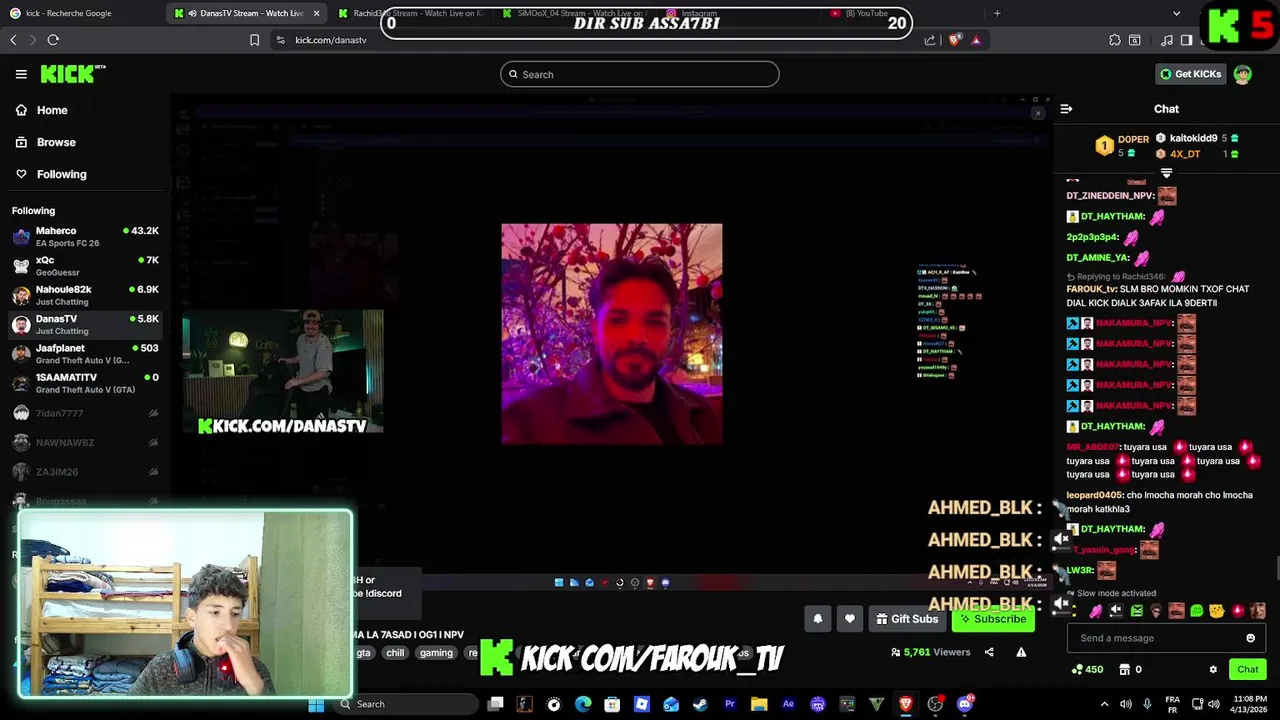1280x720 pixels.
Task: Open Adobe Premiere Pro from the taskbar
Action: 729,704
